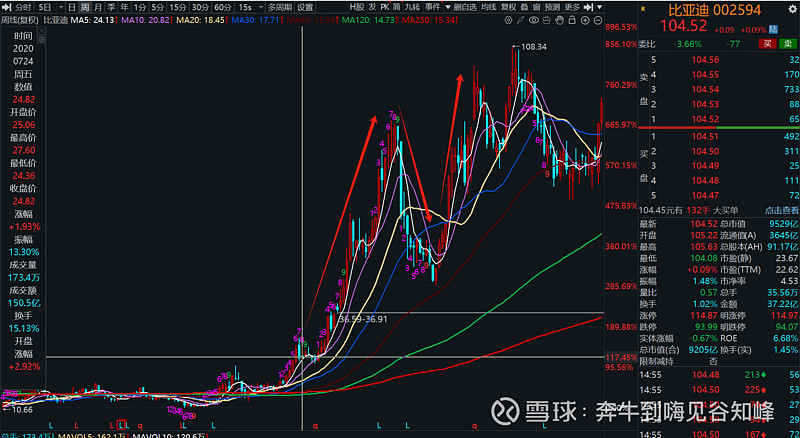Click the toolbox icon above the chart
Viewport: 800px width, 438px height.
pyautogui.click(x=546, y=20)
